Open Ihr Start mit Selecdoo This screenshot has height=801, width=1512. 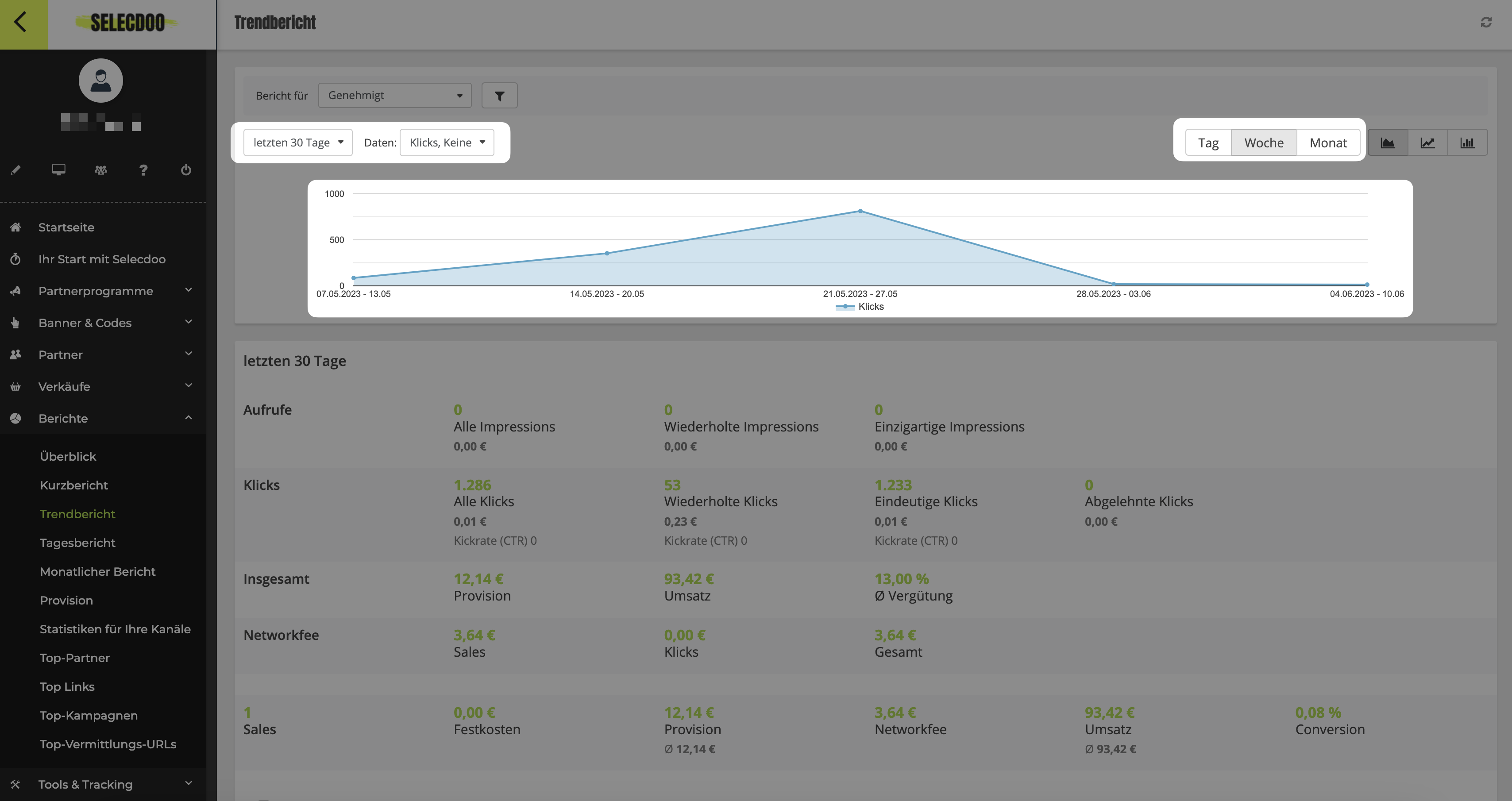102,259
